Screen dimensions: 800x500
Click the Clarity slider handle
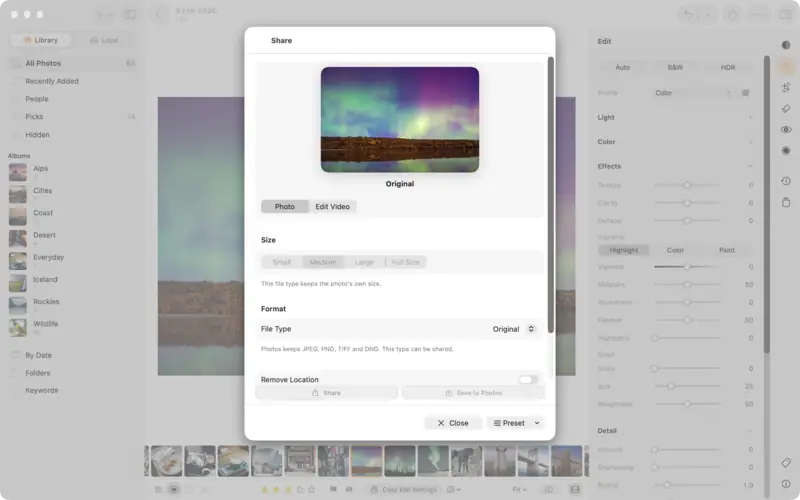pos(687,203)
